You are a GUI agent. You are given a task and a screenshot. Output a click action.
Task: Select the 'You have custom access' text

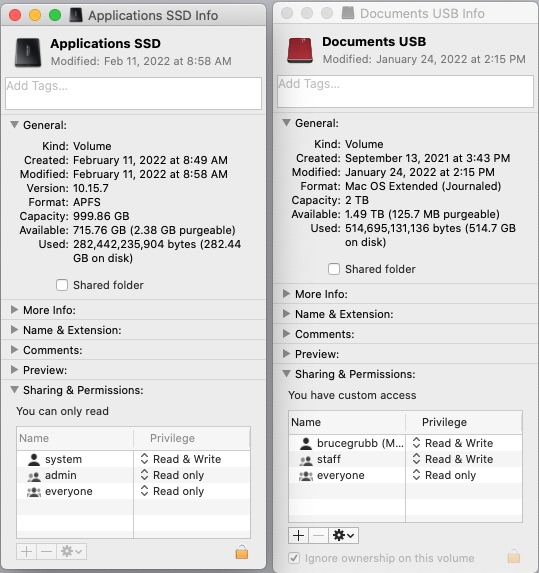point(352,395)
